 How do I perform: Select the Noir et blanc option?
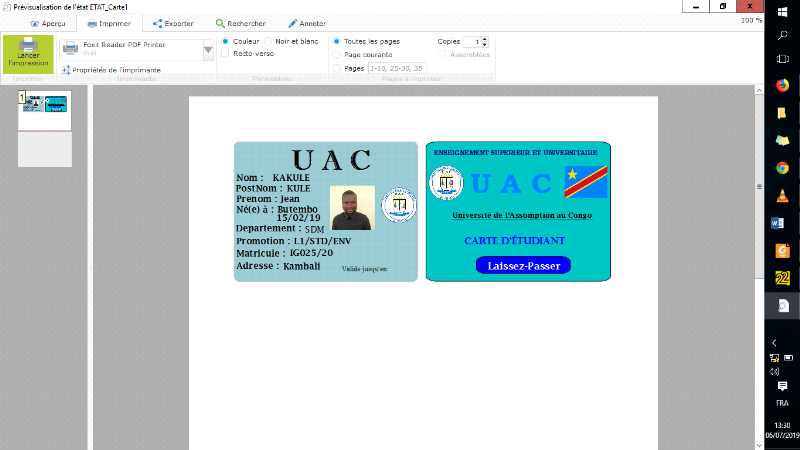tap(268, 41)
